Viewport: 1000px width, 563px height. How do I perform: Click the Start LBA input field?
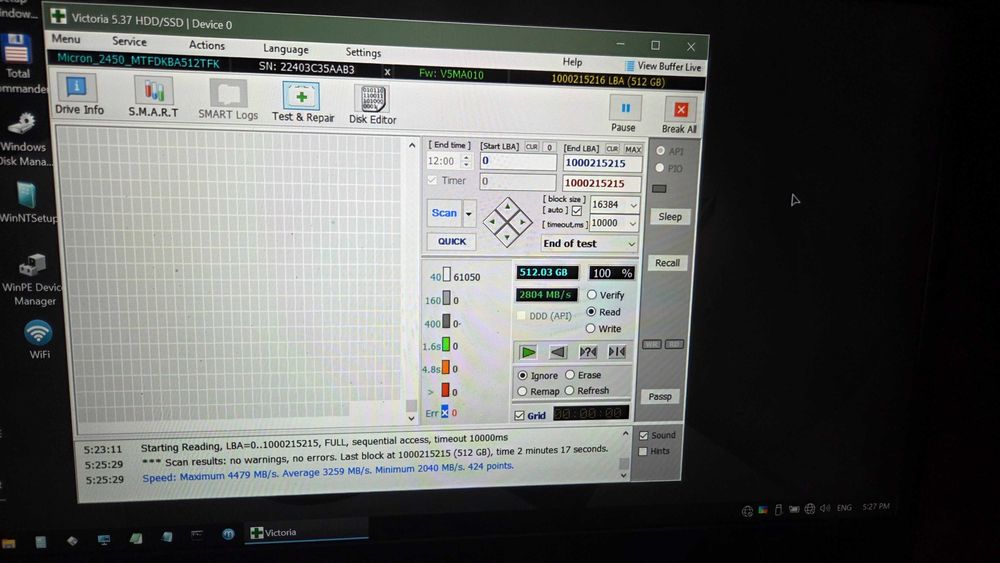click(518, 161)
